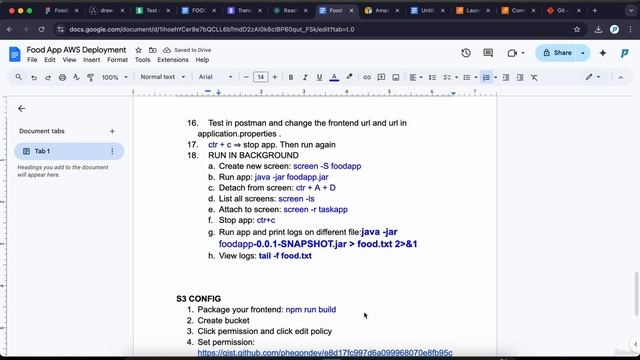
Task: Open a new browser tab with plus
Action: coord(594,11)
